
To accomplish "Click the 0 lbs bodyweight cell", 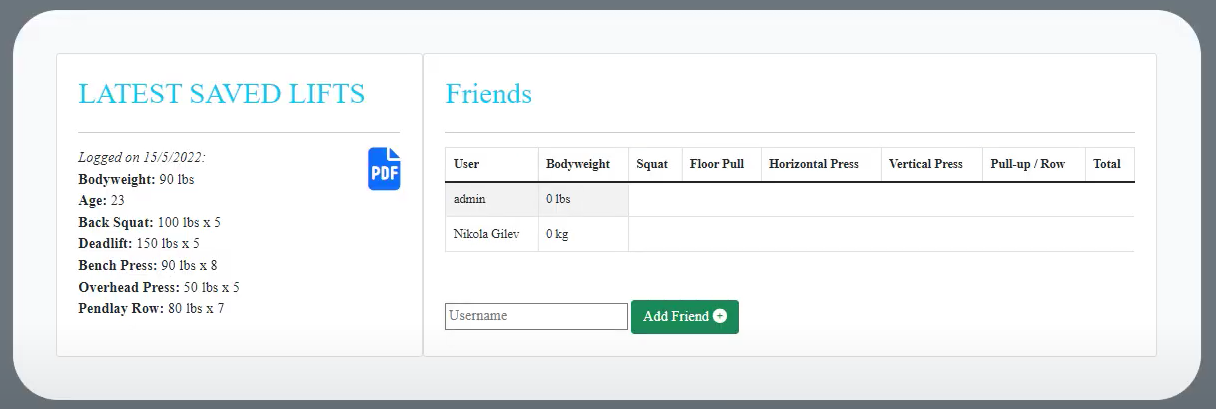I will click(x=583, y=199).
